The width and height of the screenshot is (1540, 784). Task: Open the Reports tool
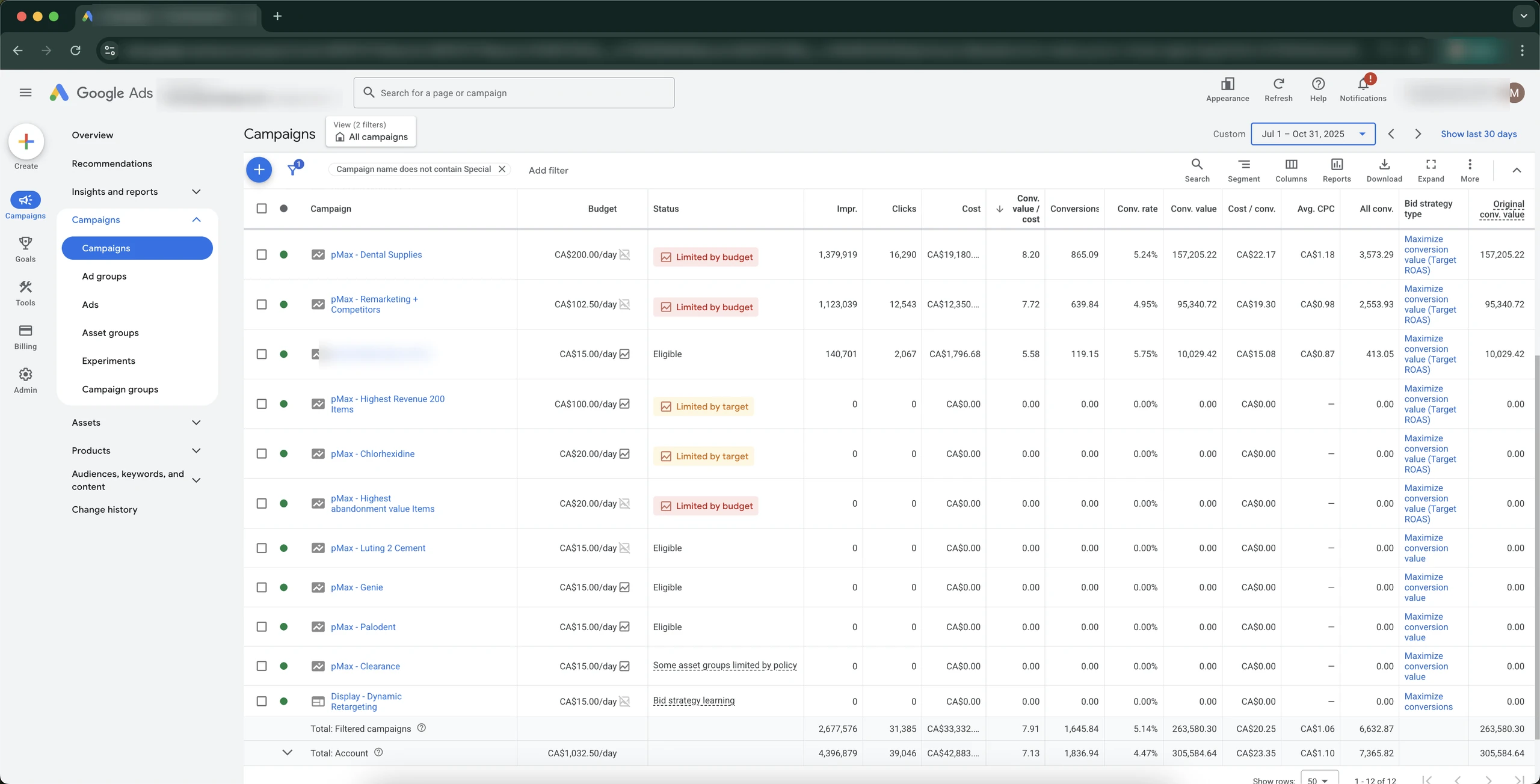(1337, 170)
